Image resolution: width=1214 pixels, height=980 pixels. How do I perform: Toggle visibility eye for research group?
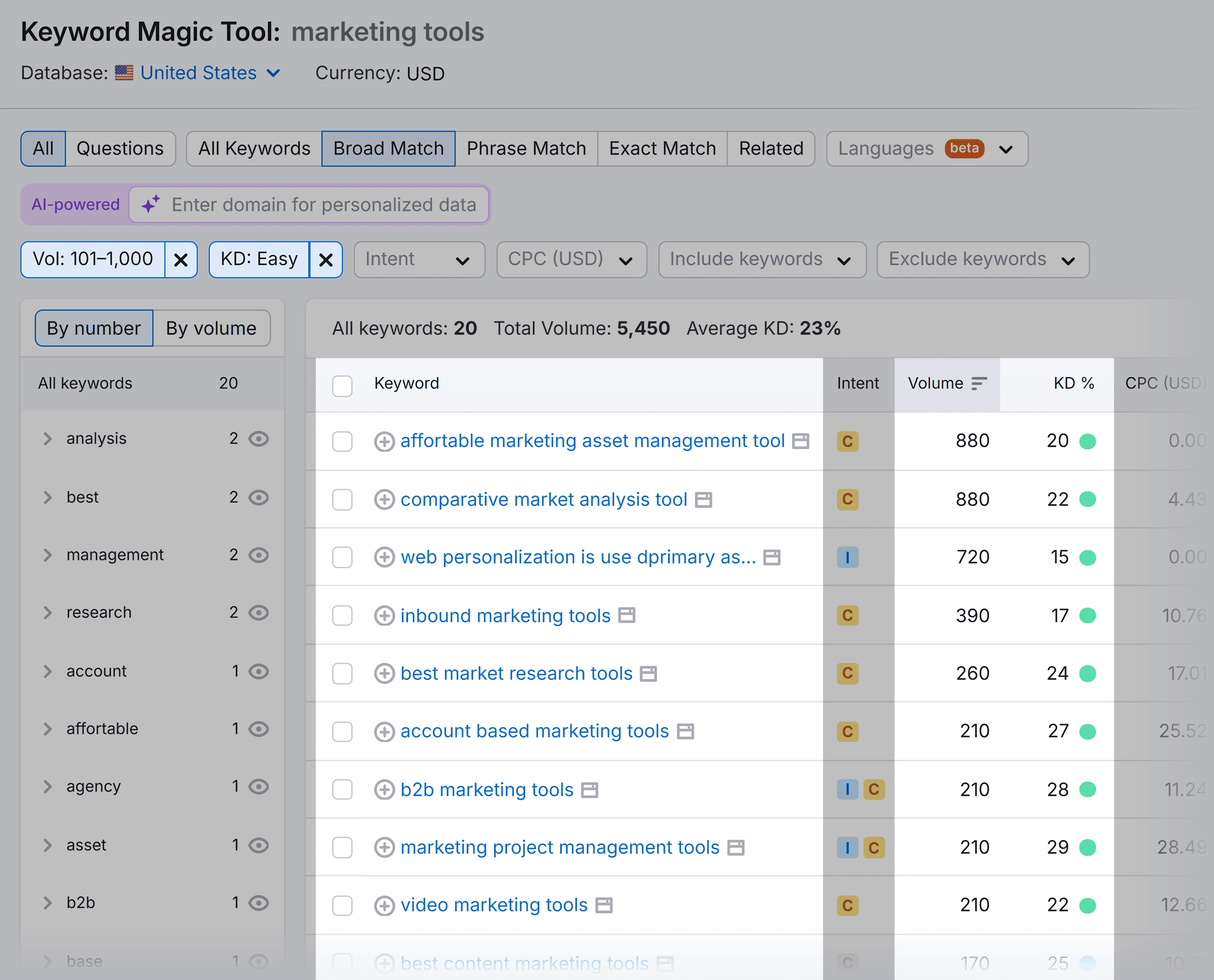[x=259, y=613]
